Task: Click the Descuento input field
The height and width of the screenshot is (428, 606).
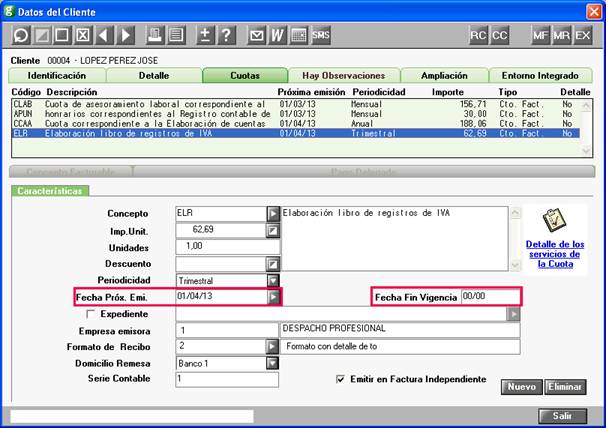Action: coord(221,264)
